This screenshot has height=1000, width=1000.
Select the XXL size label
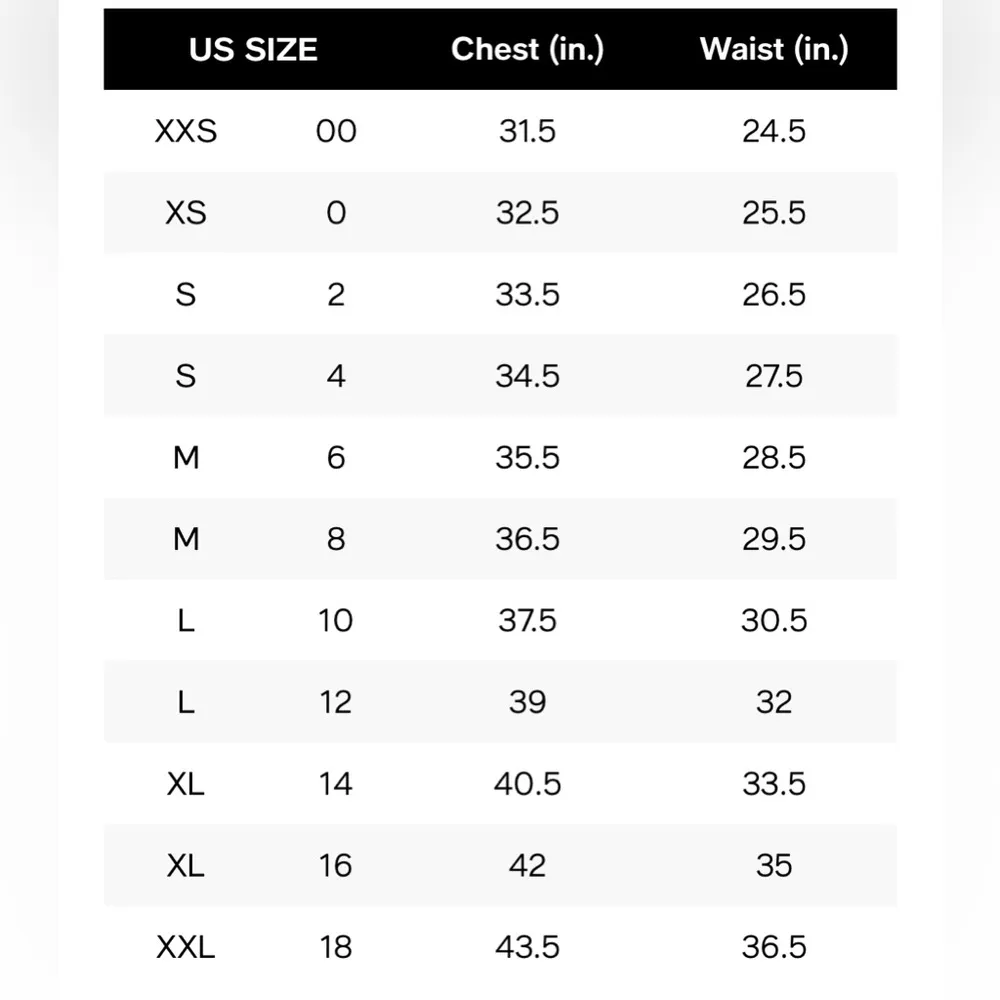click(x=186, y=947)
